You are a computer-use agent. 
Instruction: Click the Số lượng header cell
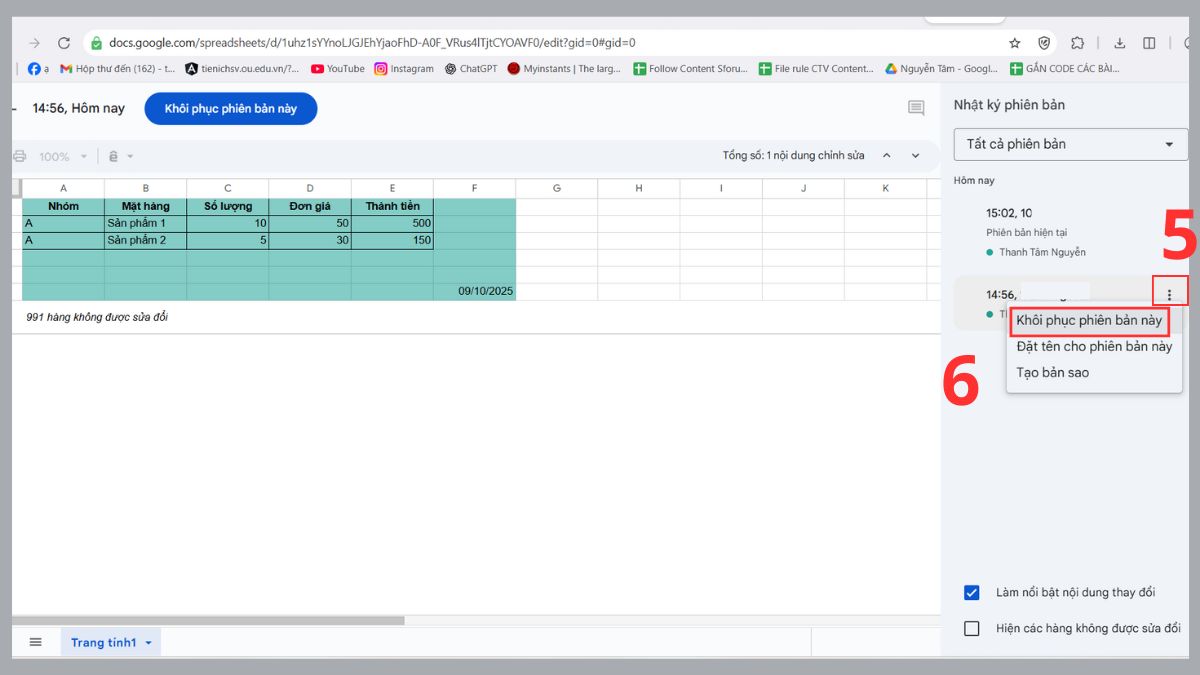coord(227,206)
